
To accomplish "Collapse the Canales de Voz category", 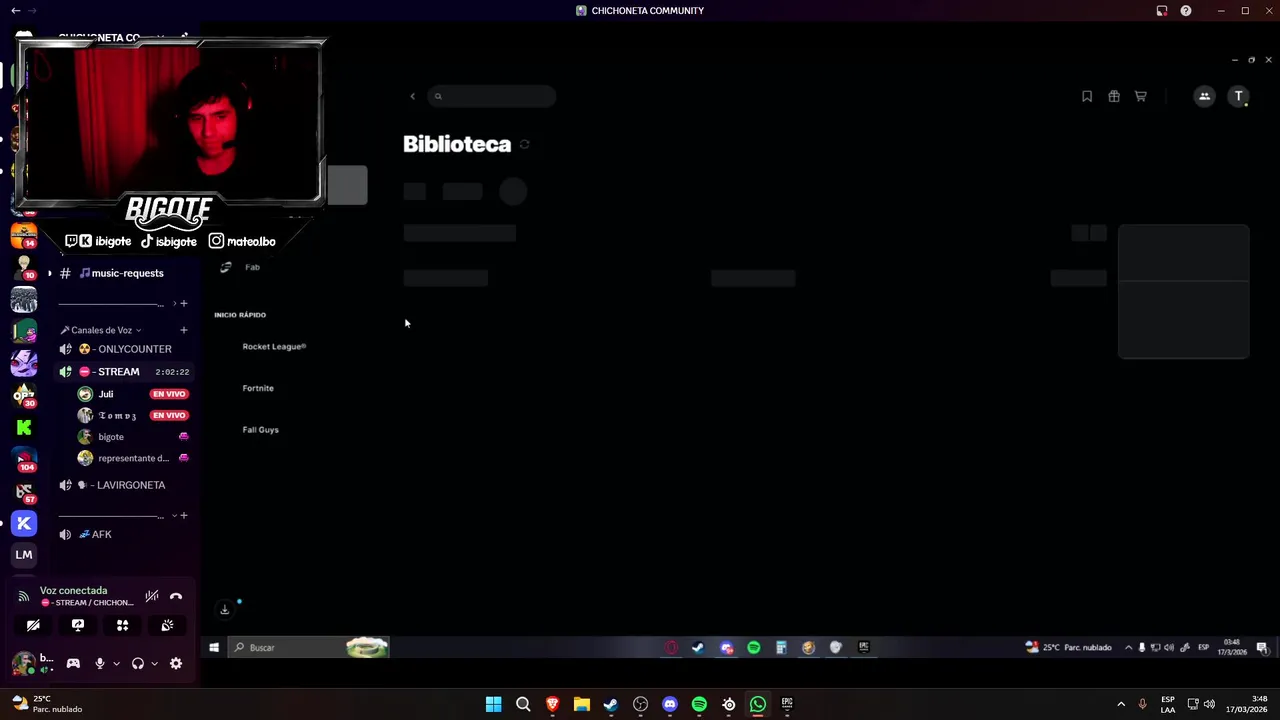I will click(x=101, y=330).
